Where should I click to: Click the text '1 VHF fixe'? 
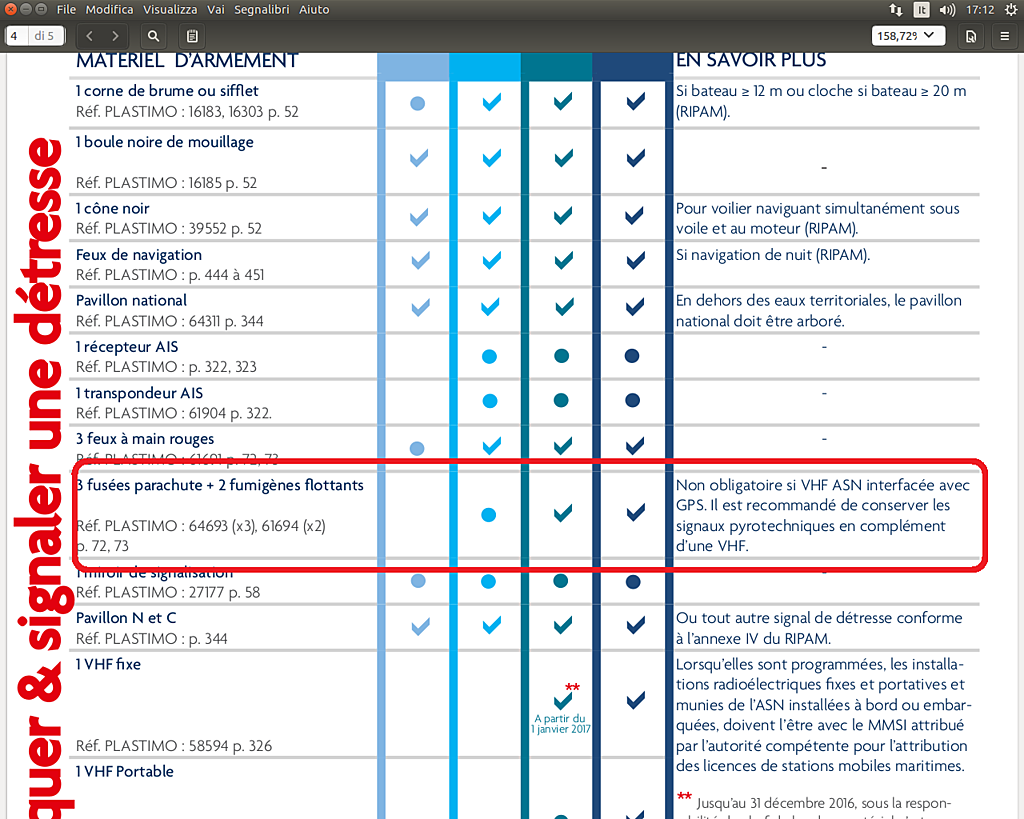tap(108, 664)
